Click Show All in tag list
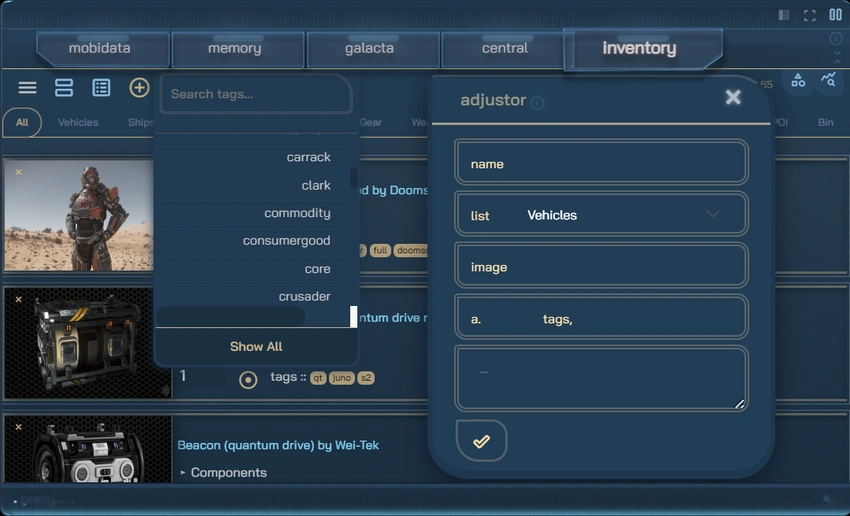 point(256,346)
